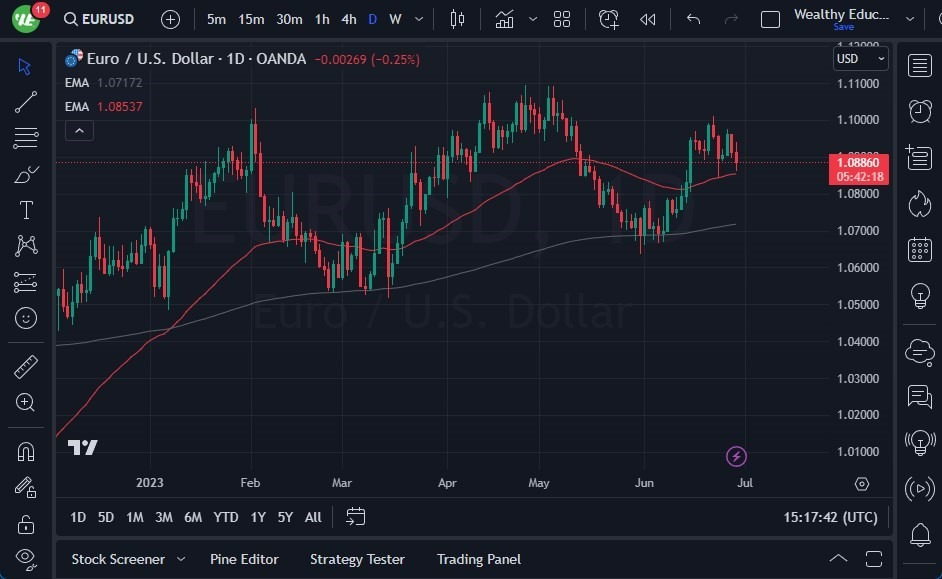Open the USD currency unit dropdown
The height and width of the screenshot is (579, 942).
click(860, 58)
